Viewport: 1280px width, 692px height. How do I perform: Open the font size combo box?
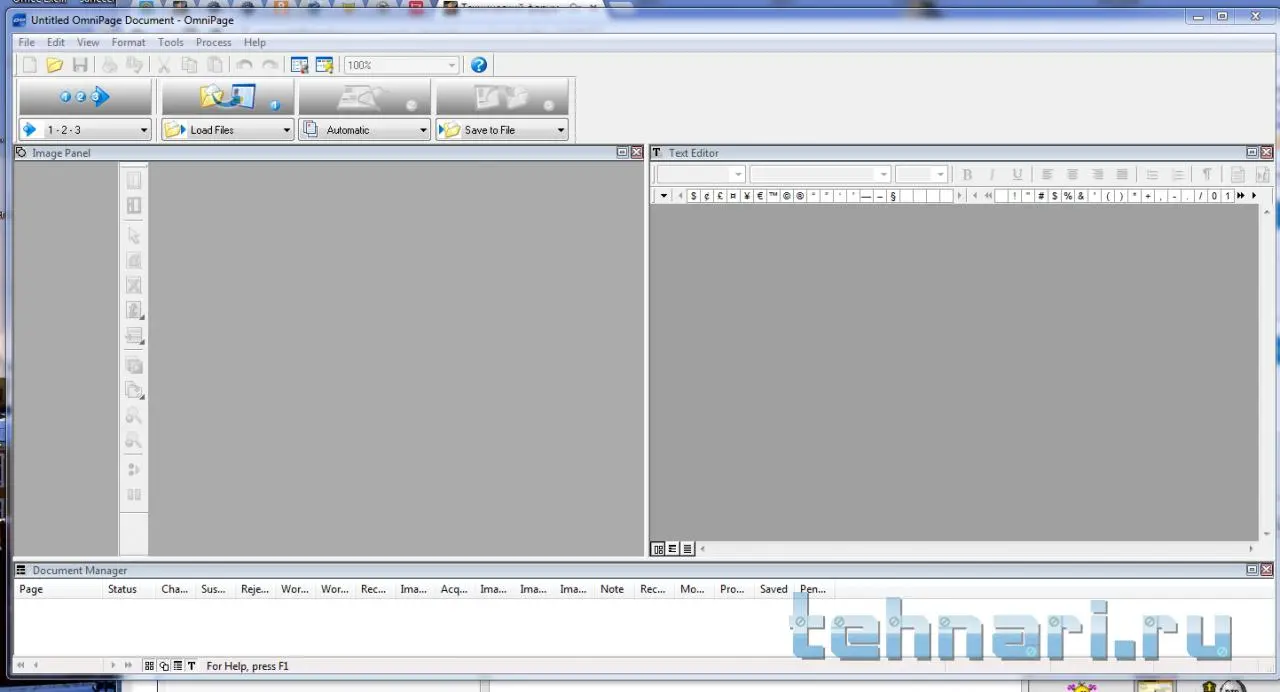(x=921, y=174)
